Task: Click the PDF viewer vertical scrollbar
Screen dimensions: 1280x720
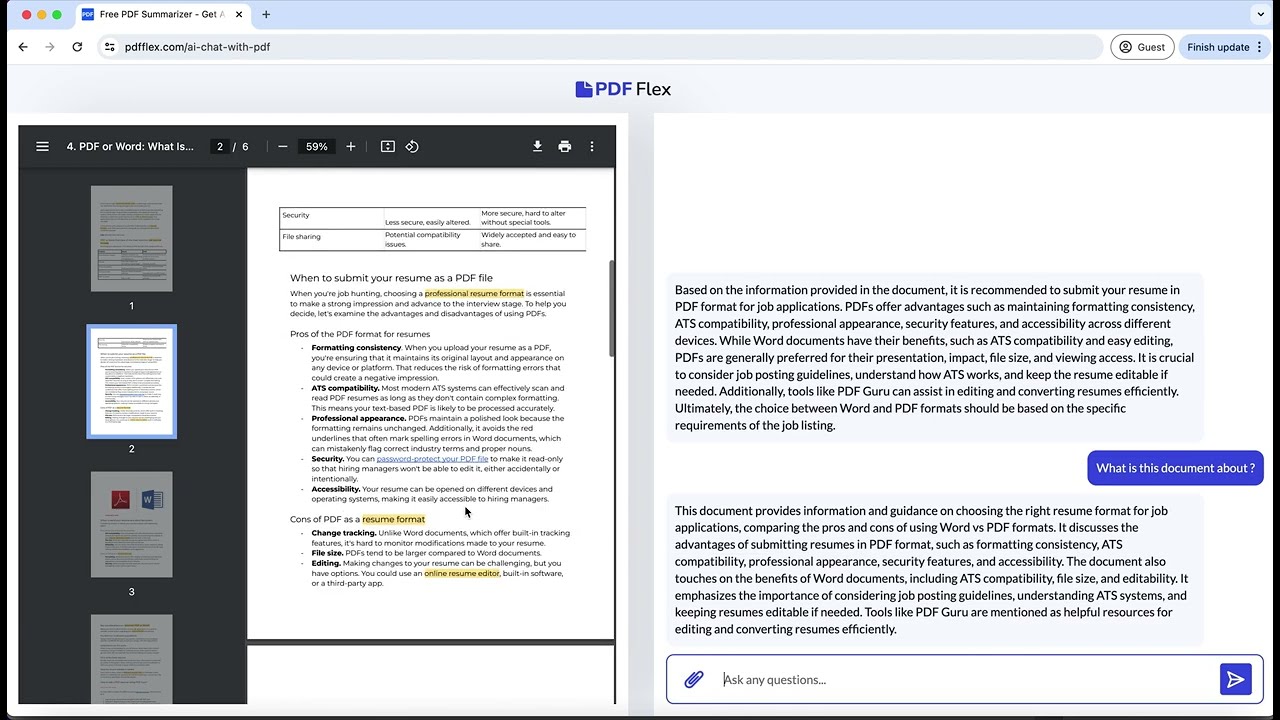Action: tap(612, 308)
